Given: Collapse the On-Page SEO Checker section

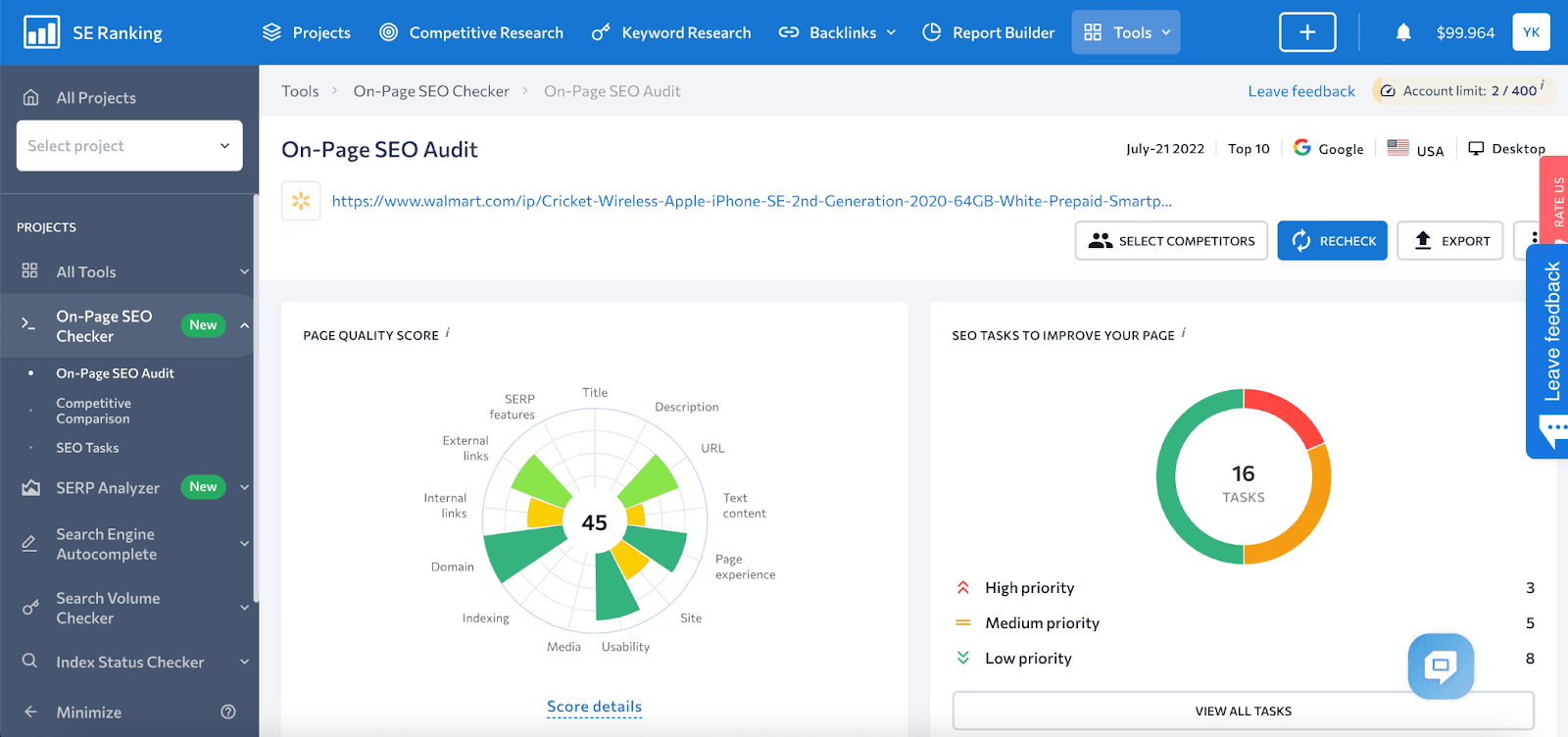Looking at the screenshot, I should click(244, 325).
